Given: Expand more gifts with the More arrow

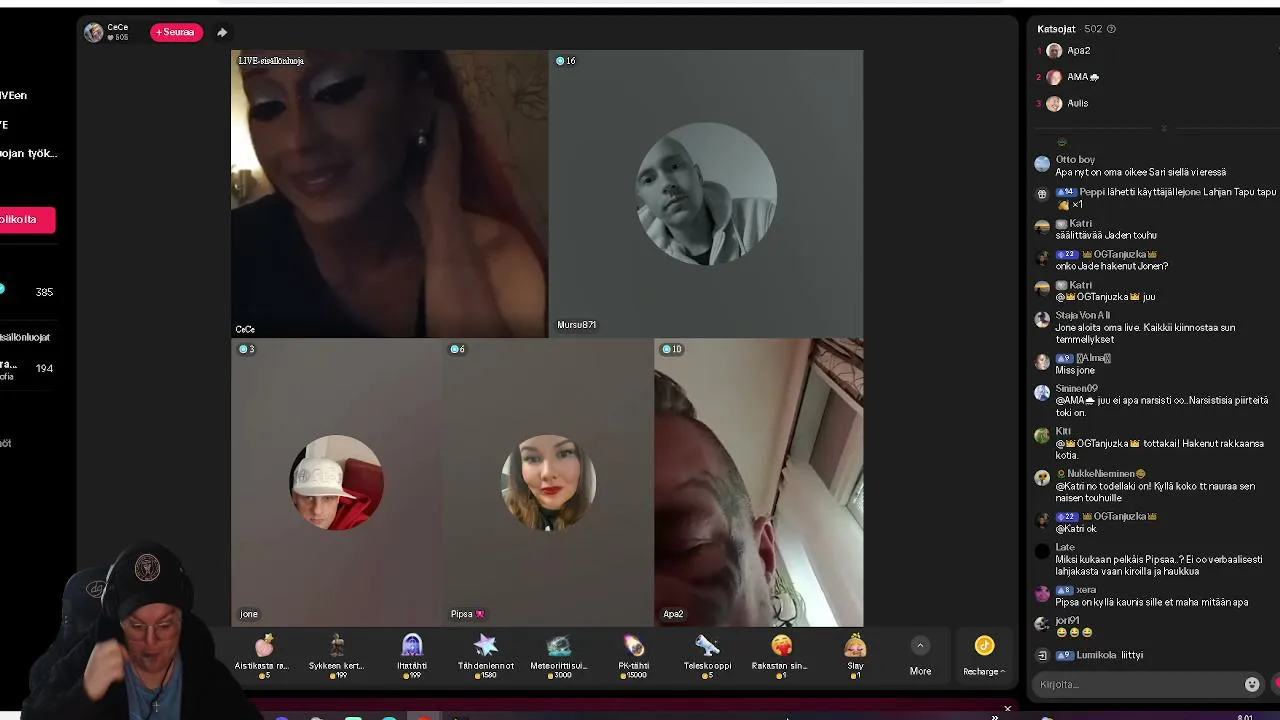Looking at the screenshot, I should [x=920, y=646].
